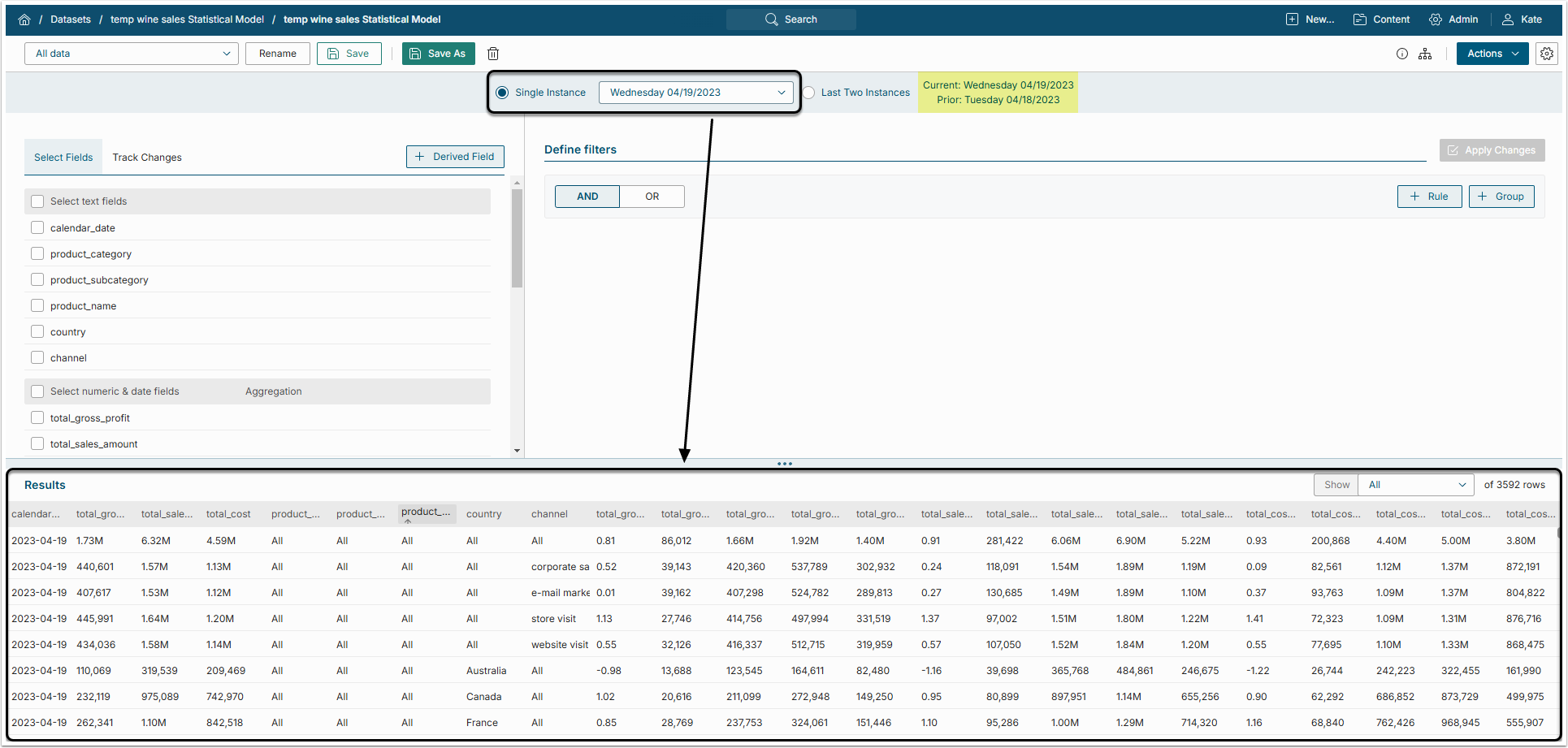The image size is (1568, 748).
Task: Add a new filter Rule
Action: click(1429, 197)
